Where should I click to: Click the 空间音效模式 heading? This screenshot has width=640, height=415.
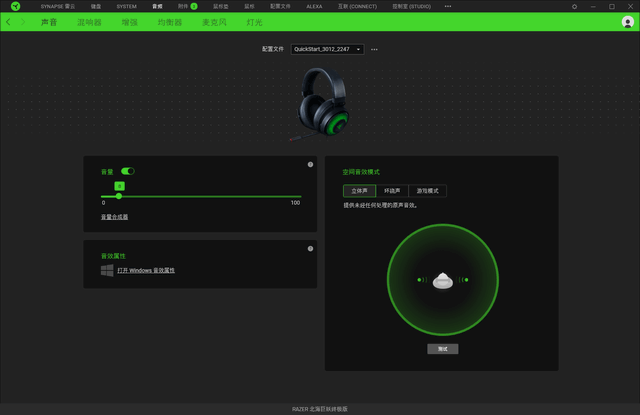pyautogui.click(x=361, y=172)
